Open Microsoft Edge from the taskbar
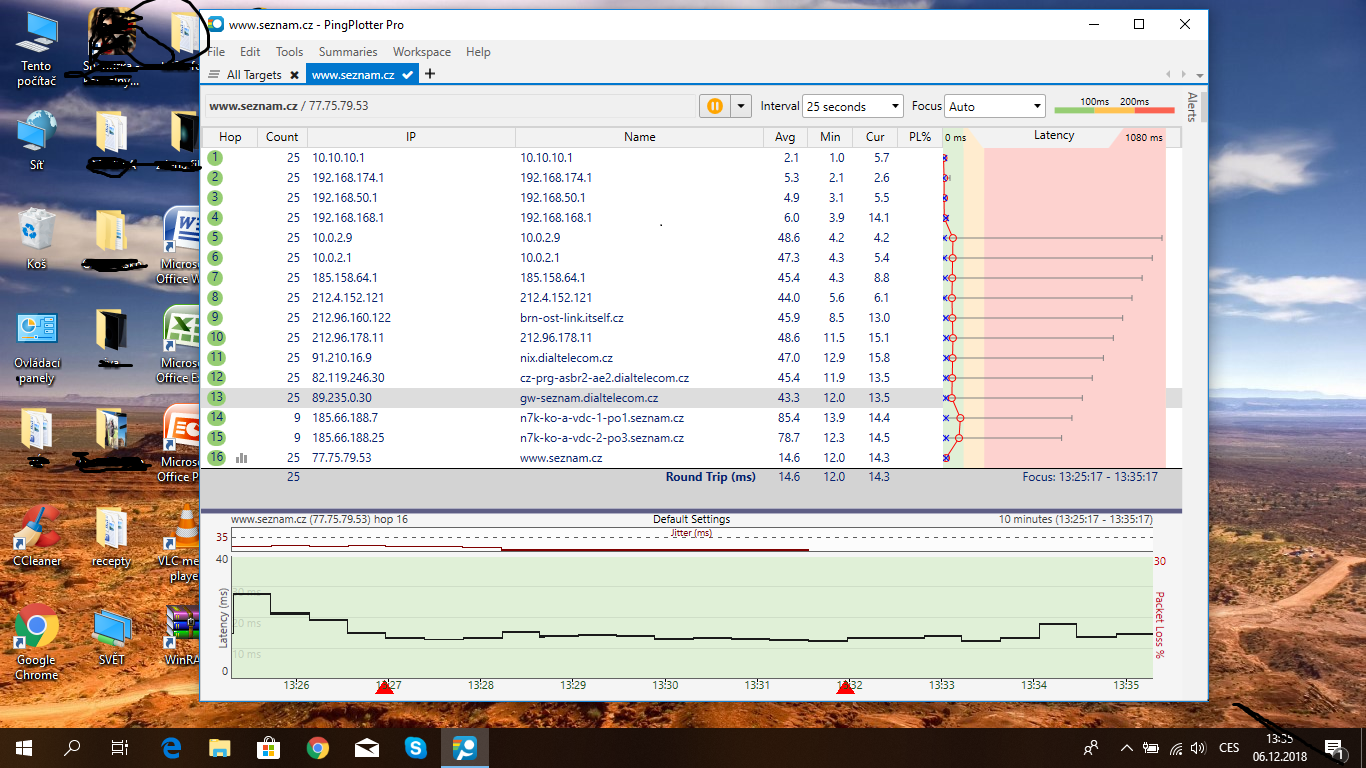 click(170, 748)
